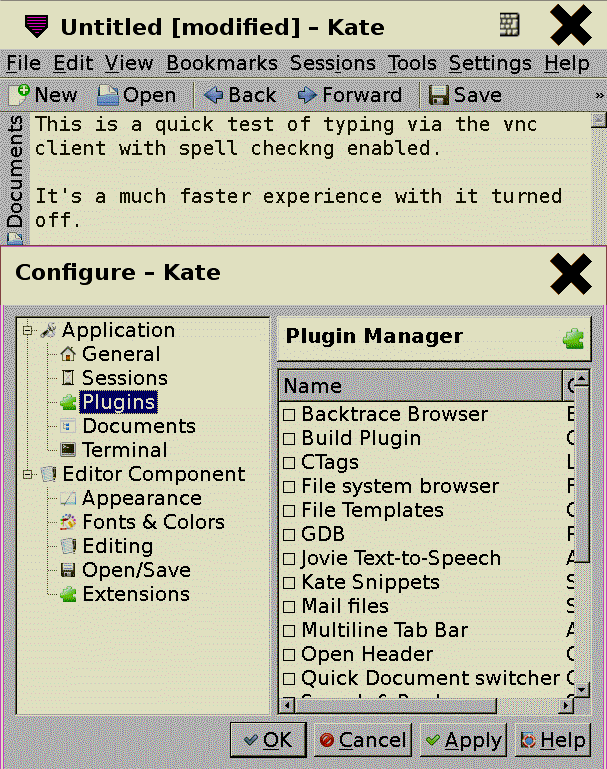Click the plugin list horizontal scrollbar right arrow
Viewport: 607px width, 769px height.
566,706
